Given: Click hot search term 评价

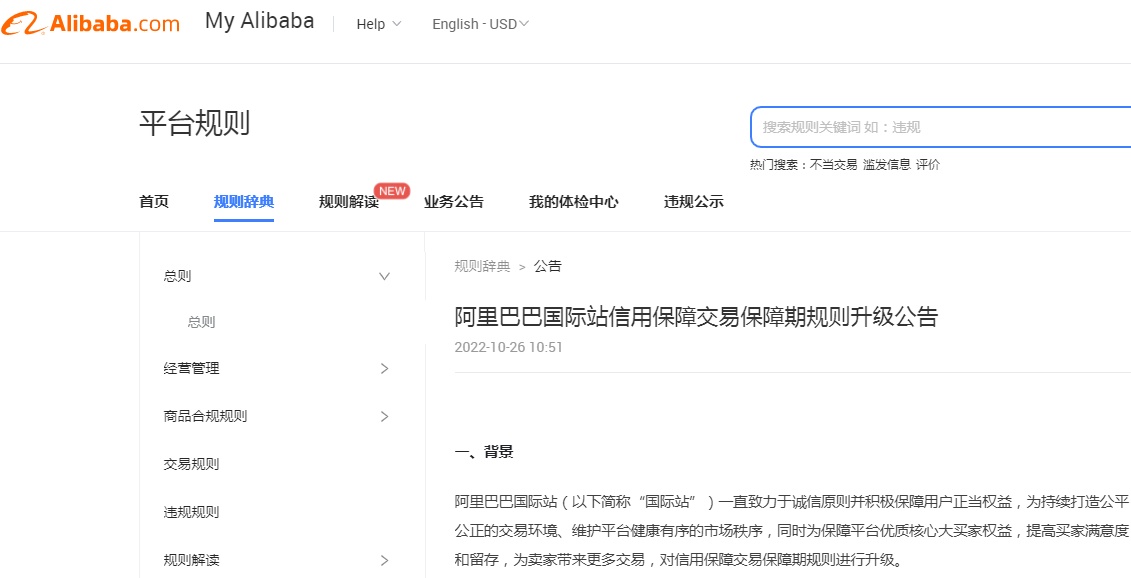Looking at the screenshot, I should tap(928, 165).
